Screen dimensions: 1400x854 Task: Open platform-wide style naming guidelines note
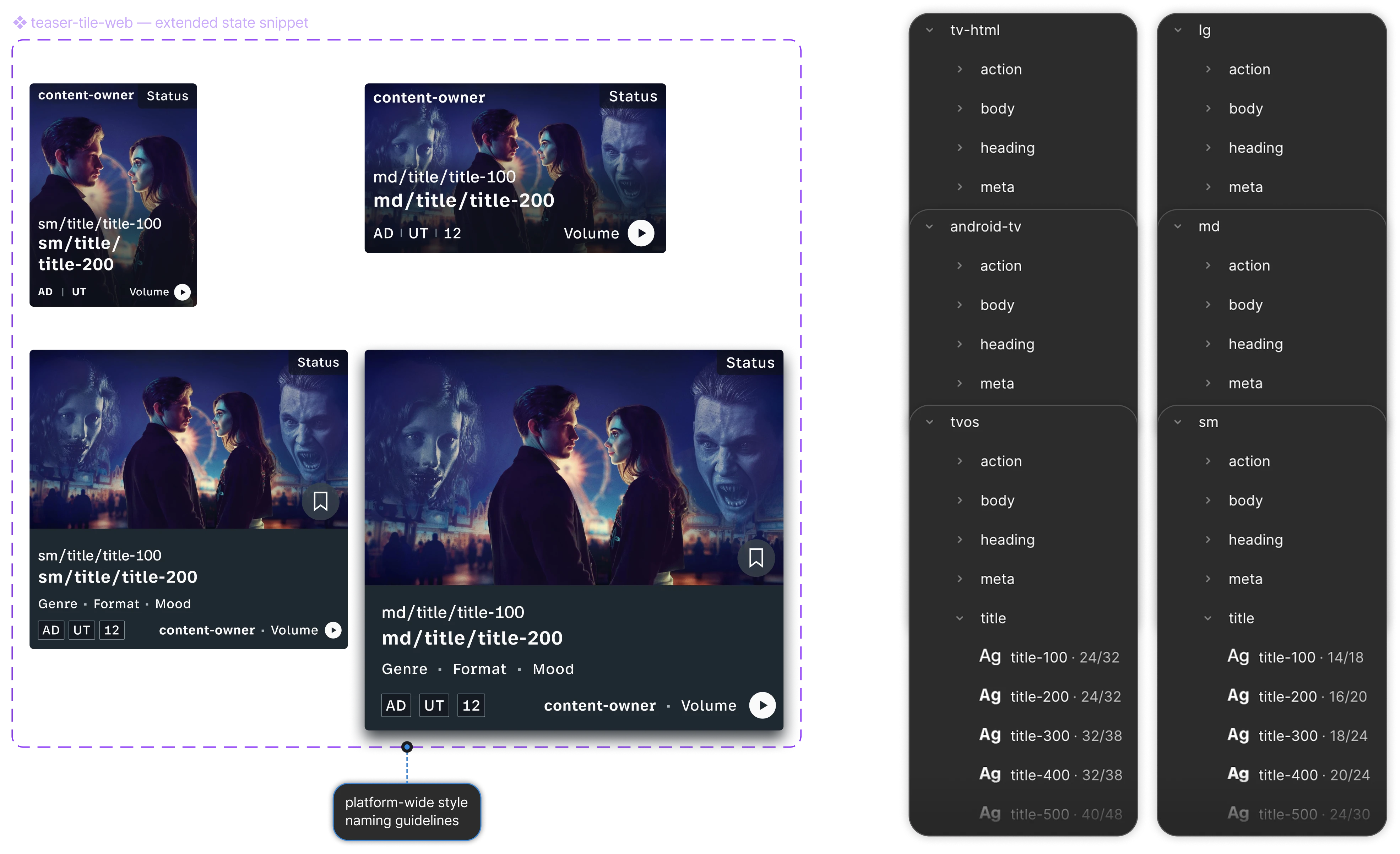[x=407, y=811]
